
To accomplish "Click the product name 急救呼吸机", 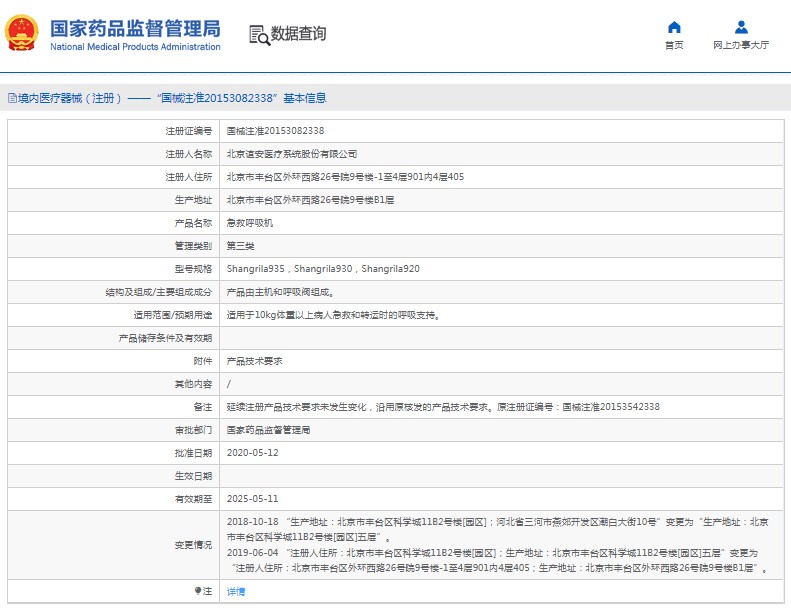I will [249, 223].
